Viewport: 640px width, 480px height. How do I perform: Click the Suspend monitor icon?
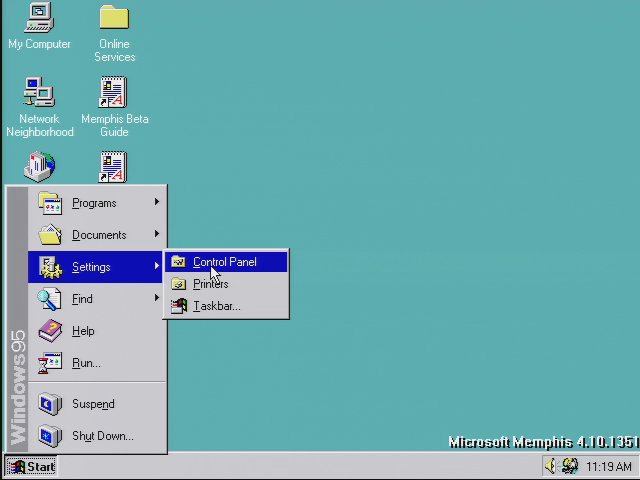pos(50,404)
